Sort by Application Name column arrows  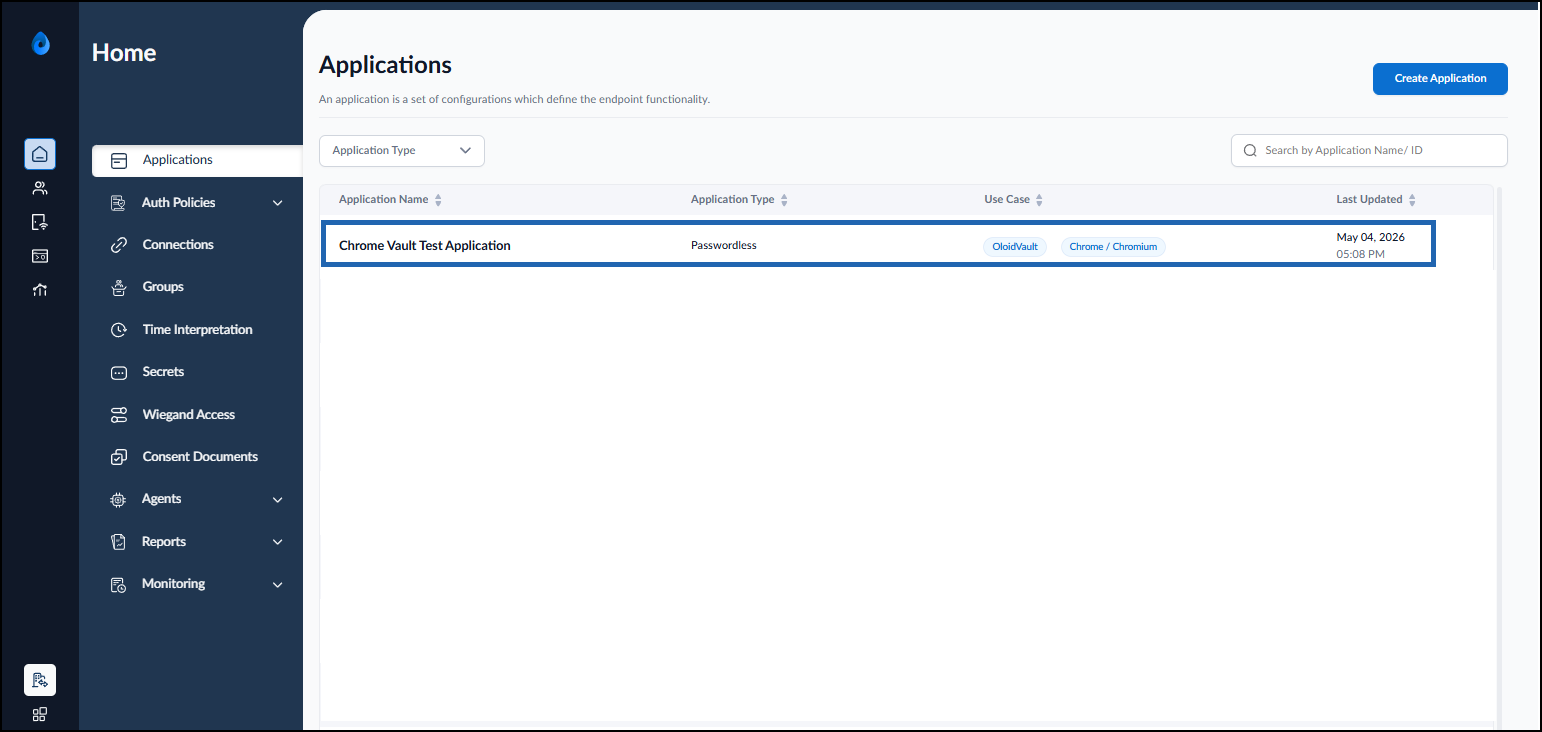pyautogui.click(x=438, y=200)
